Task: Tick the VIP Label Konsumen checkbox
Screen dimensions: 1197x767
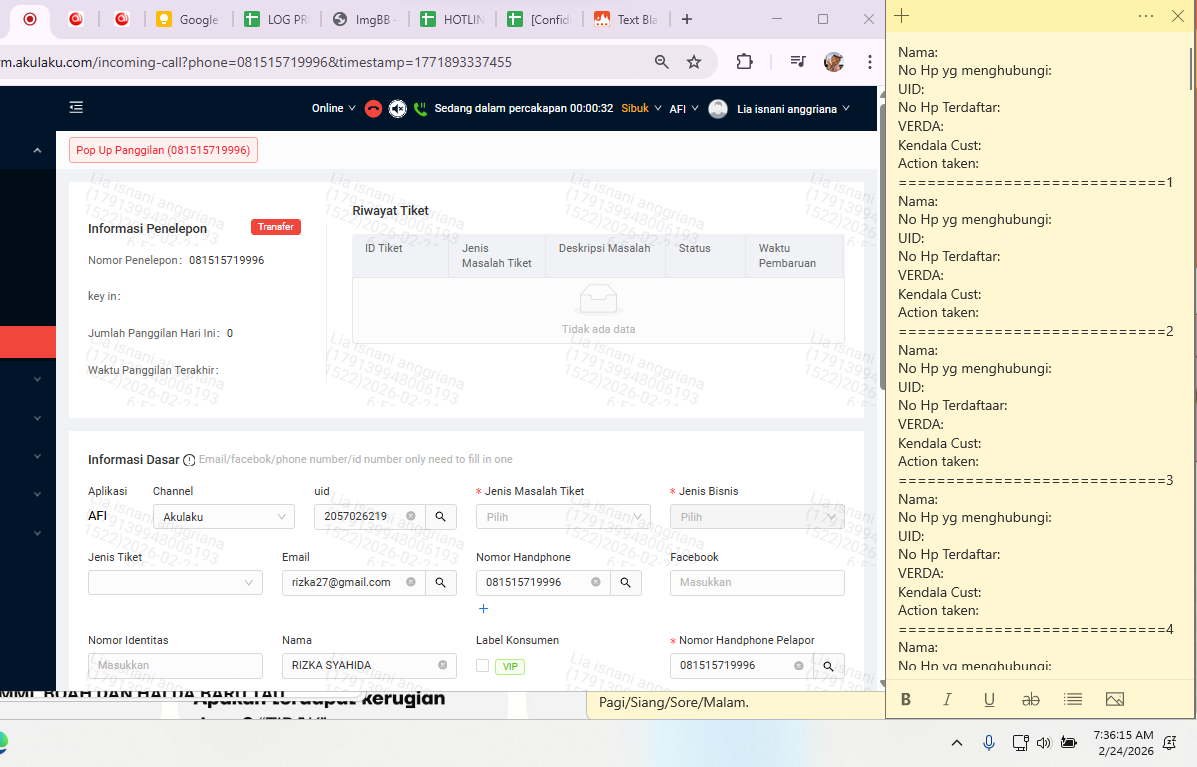Action: 482,665
